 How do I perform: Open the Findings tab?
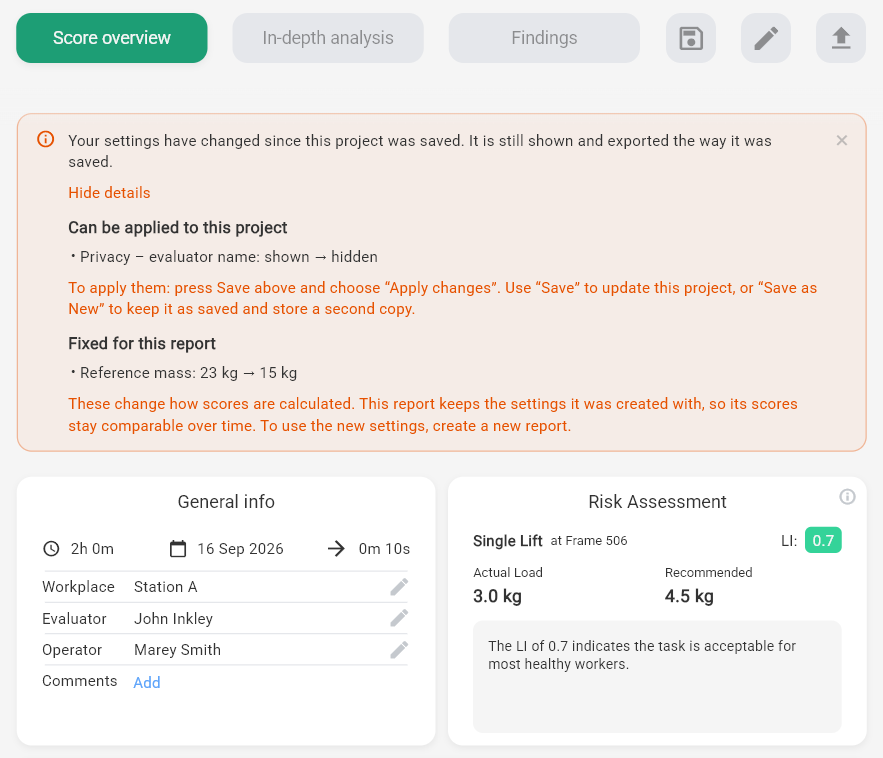tap(544, 38)
